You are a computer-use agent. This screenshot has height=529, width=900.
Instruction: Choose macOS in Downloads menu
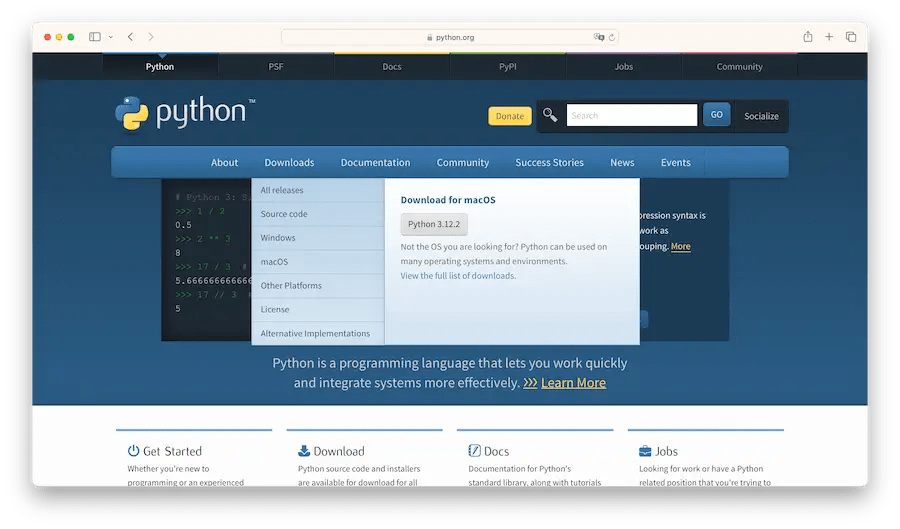pos(318,262)
